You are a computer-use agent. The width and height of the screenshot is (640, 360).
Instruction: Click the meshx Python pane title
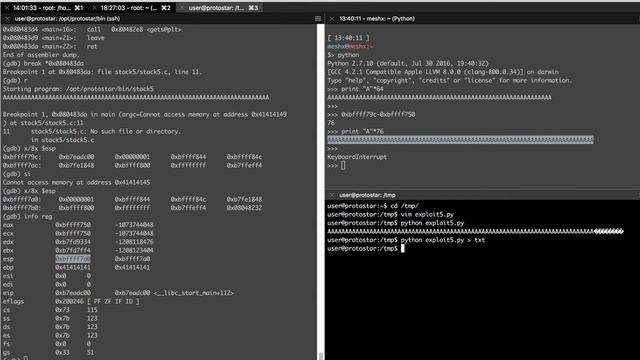click(377, 19)
